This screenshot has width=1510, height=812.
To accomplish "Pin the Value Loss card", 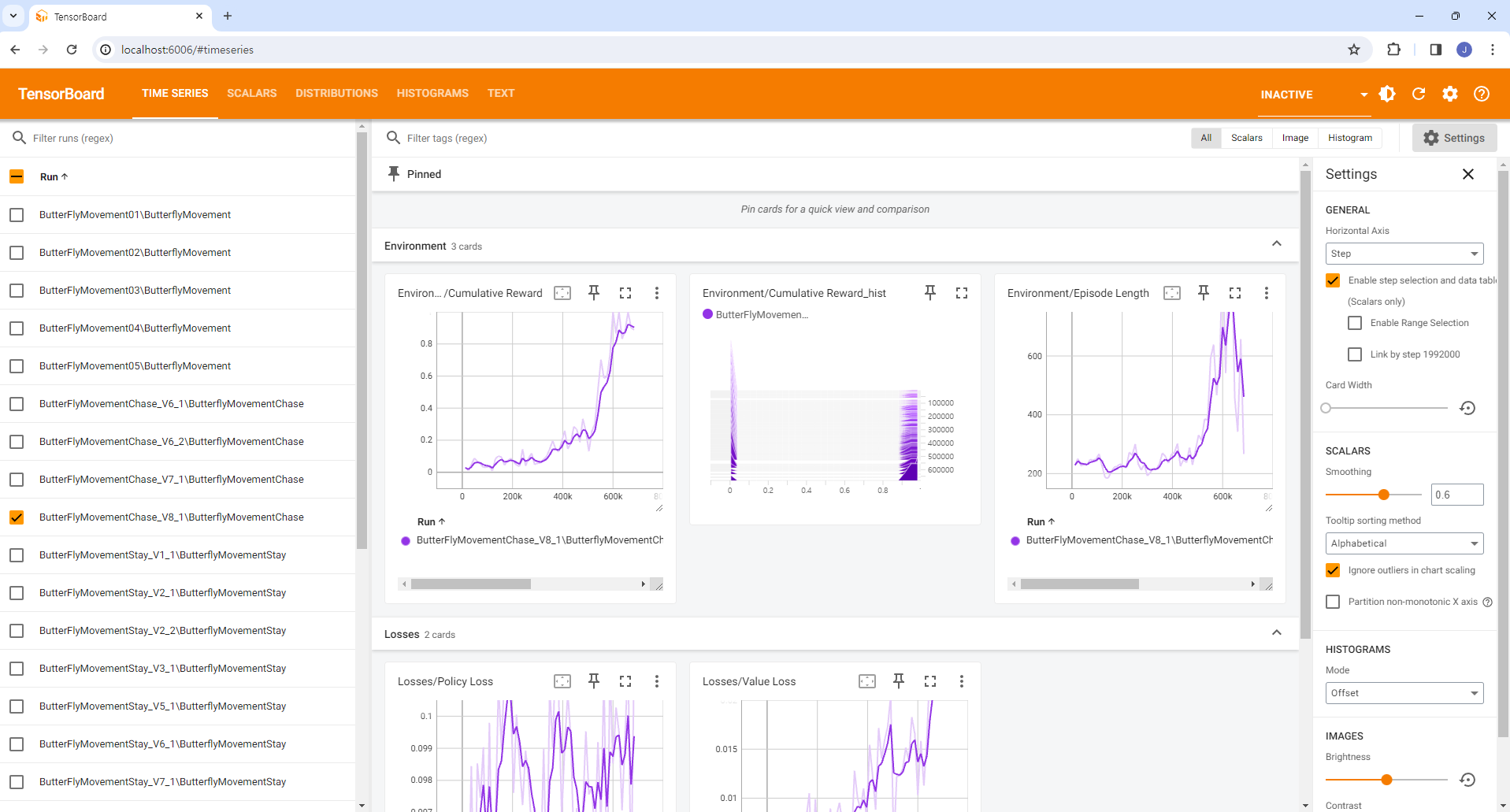I will point(899,681).
